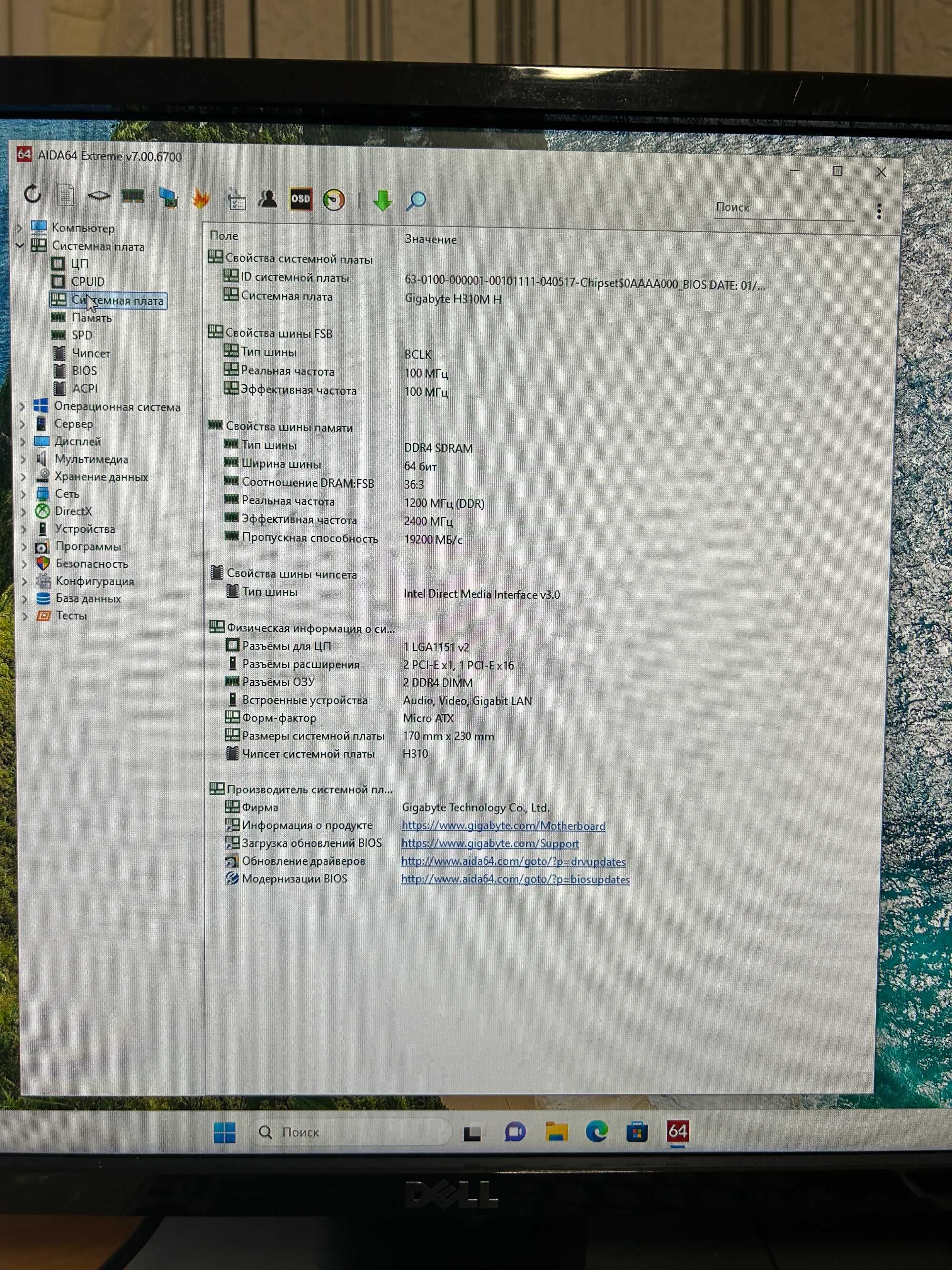This screenshot has height=1270, width=952.
Task: Open File Explorer from the taskbar
Action: coord(556,1131)
